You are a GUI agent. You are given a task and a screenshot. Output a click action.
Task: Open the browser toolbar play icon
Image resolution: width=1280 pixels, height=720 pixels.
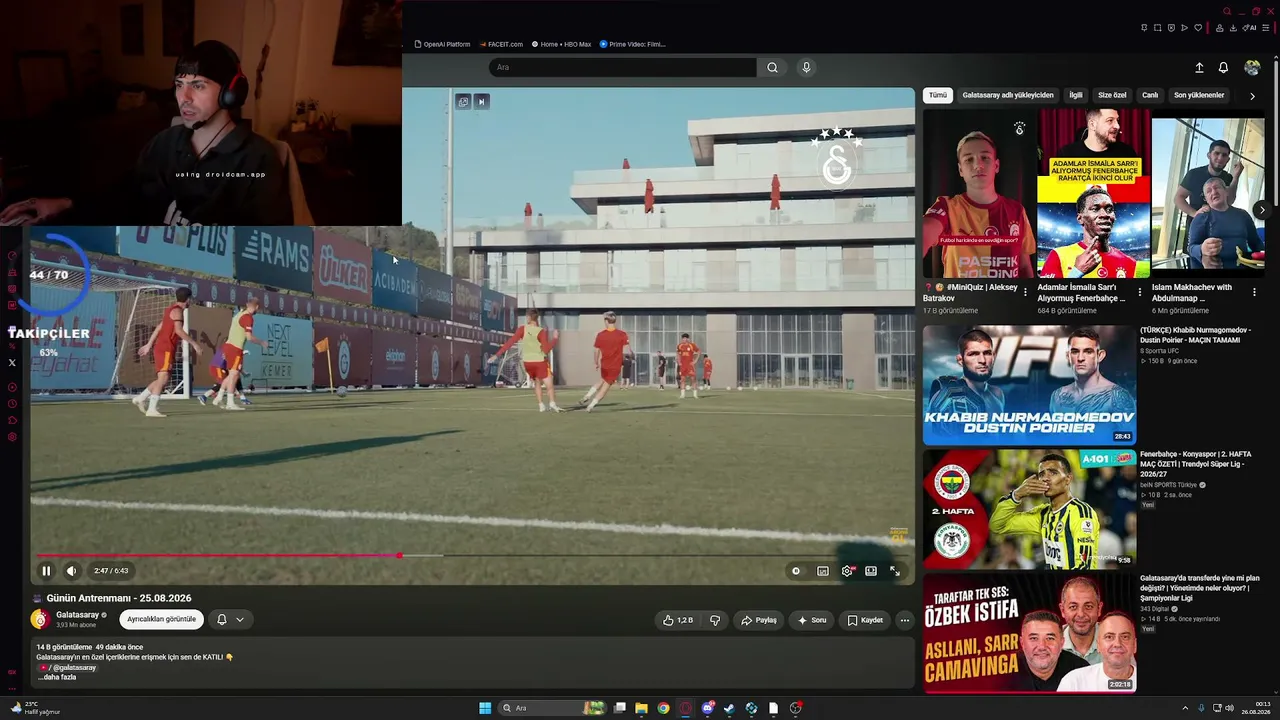point(1184,27)
